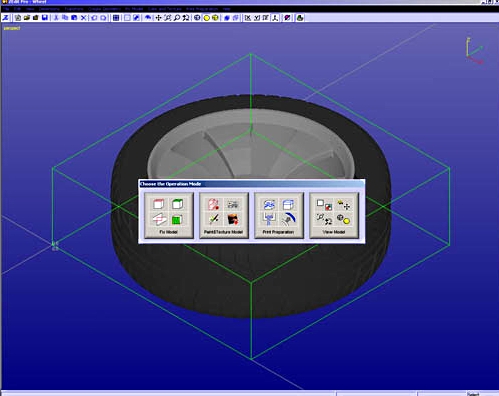Image resolution: width=499 pixels, height=396 pixels.
Task: Select the Zoom magnifier tool
Action: point(177,18)
